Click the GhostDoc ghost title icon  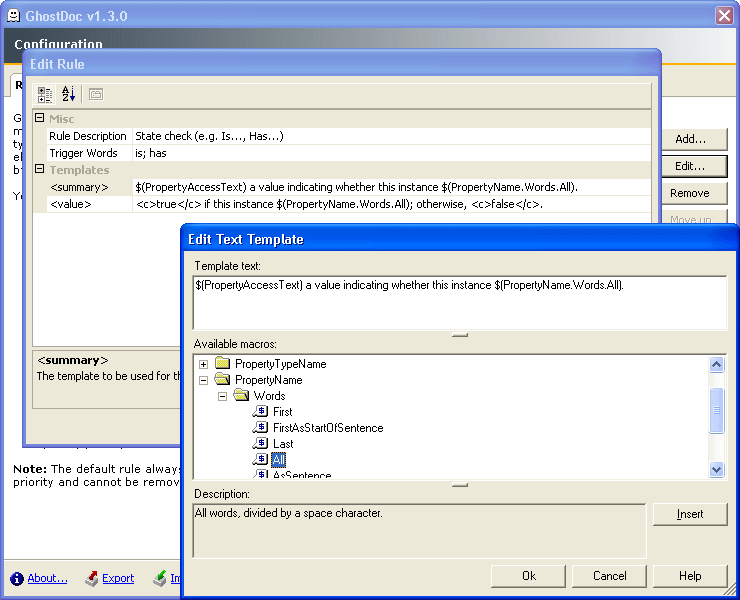point(14,16)
